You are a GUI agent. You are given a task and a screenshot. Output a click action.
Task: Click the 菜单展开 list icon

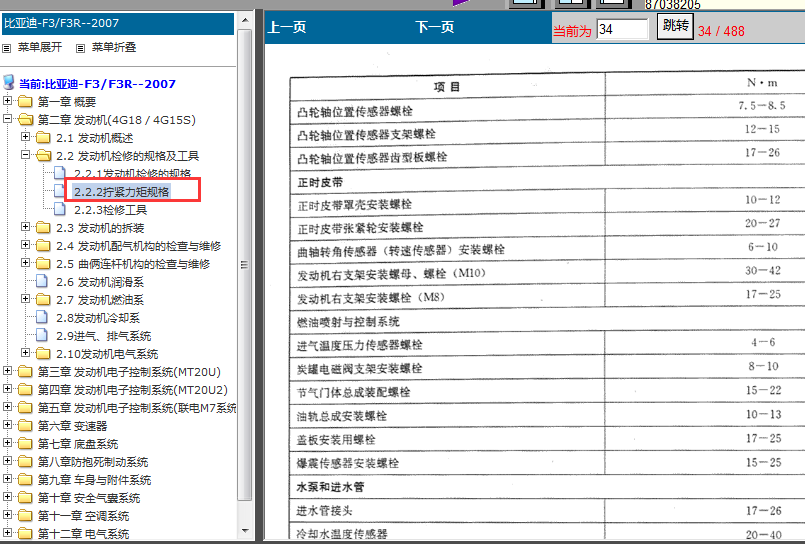(x=7, y=48)
